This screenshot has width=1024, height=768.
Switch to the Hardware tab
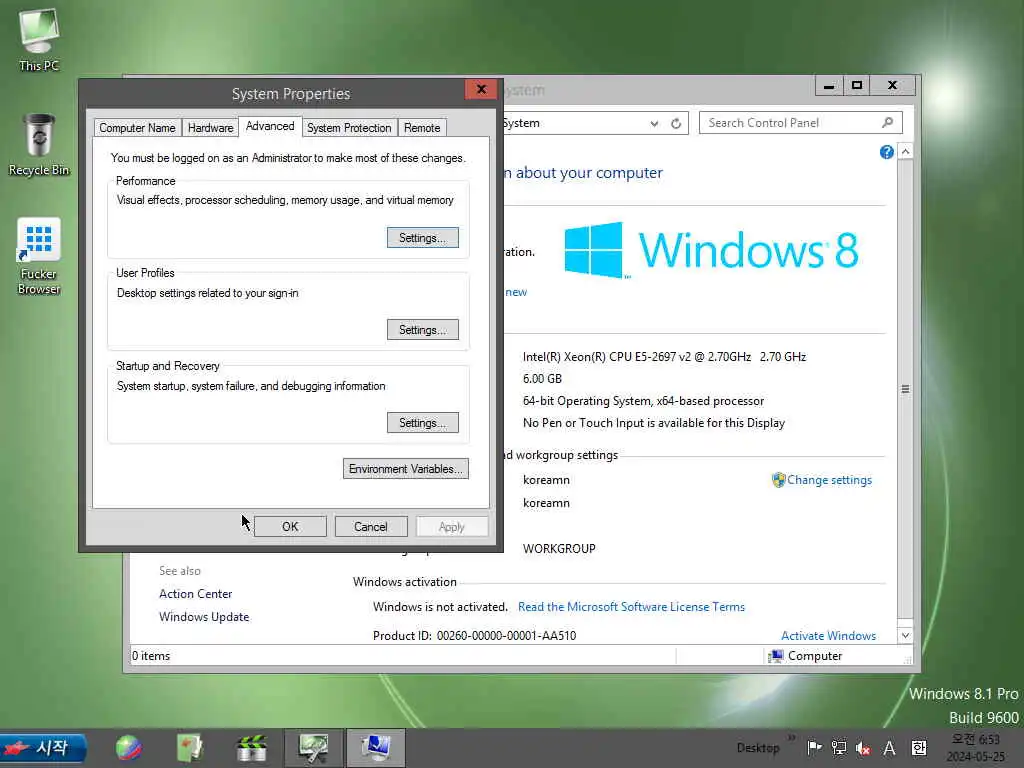click(210, 128)
